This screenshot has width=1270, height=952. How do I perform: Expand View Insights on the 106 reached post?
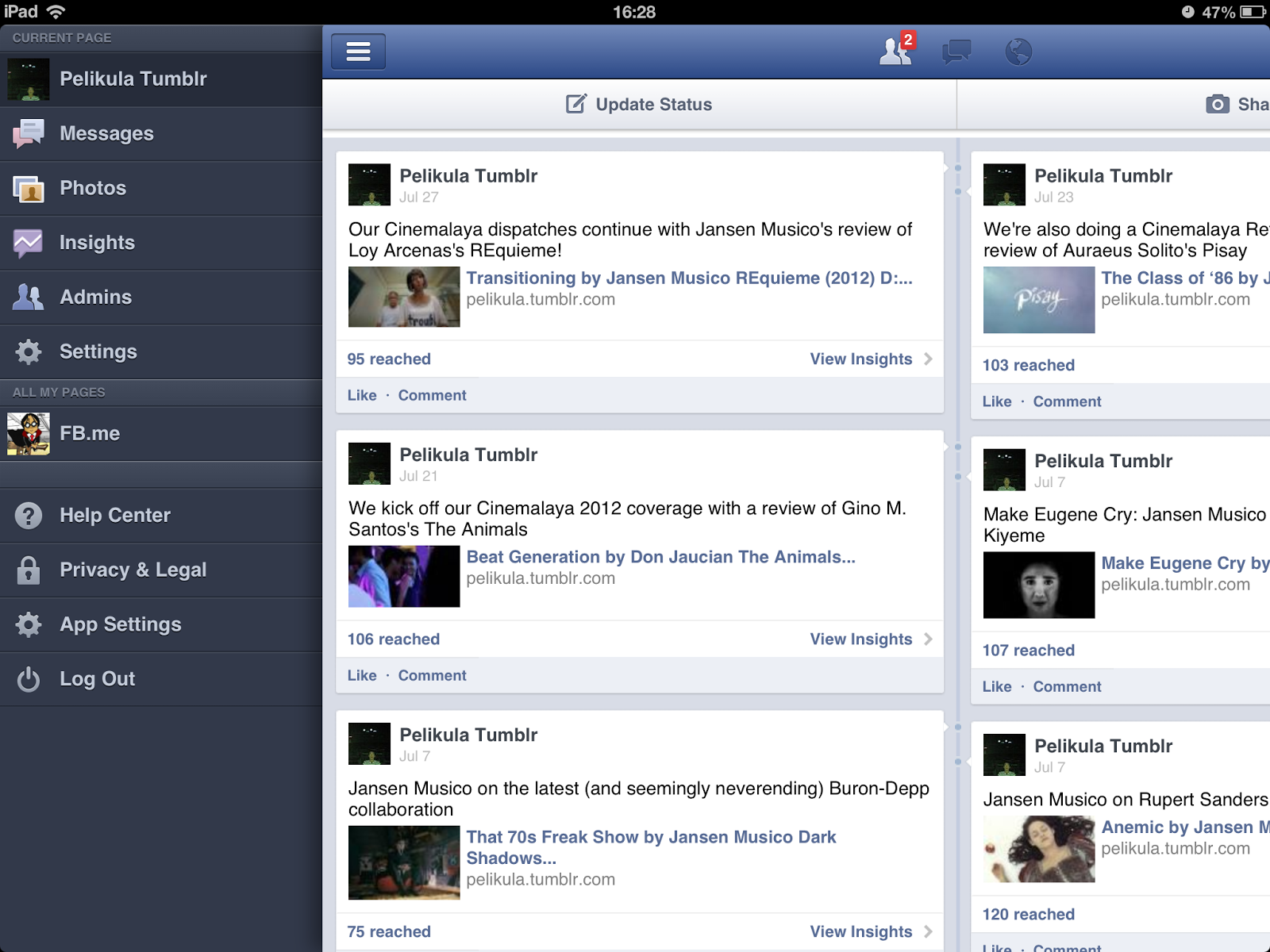pyautogui.click(x=871, y=639)
